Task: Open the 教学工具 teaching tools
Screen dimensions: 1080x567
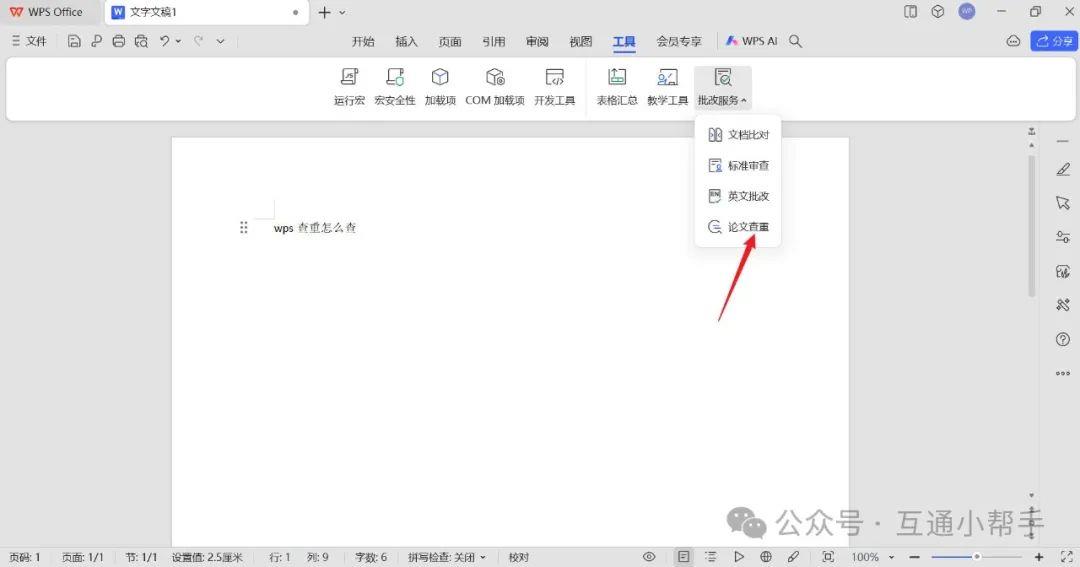Action: click(x=667, y=86)
